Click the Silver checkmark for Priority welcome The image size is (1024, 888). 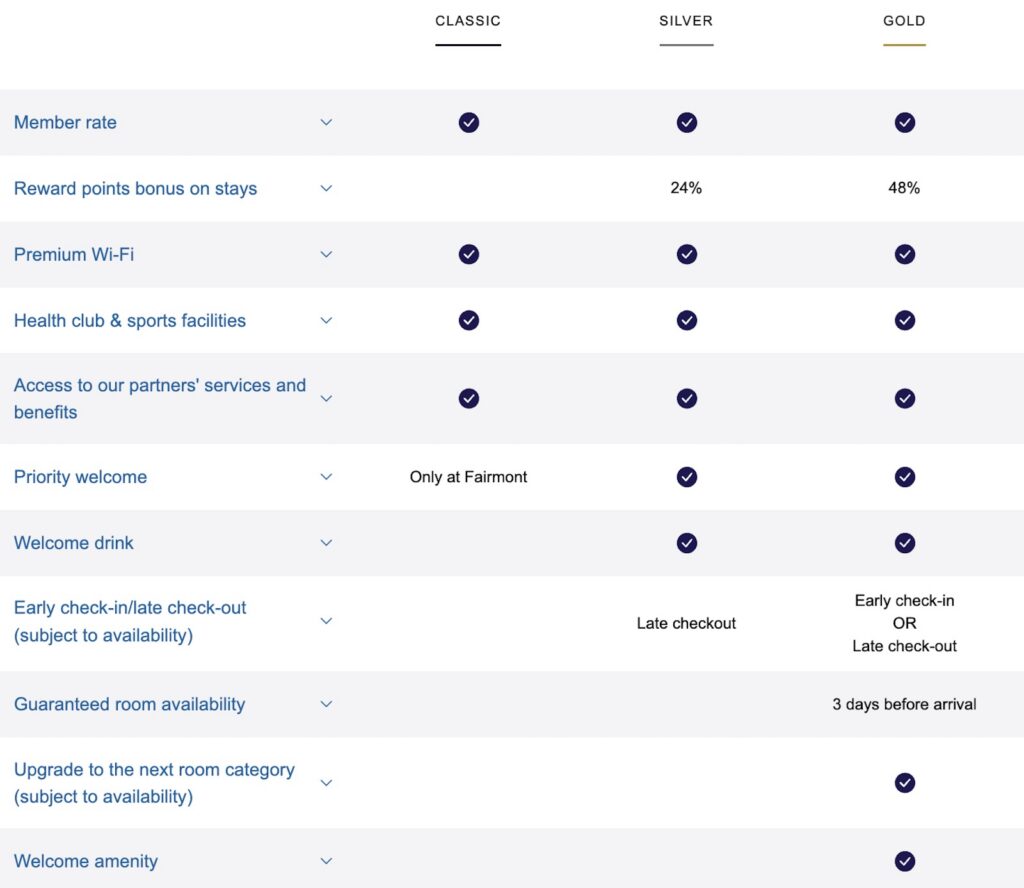point(686,477)
